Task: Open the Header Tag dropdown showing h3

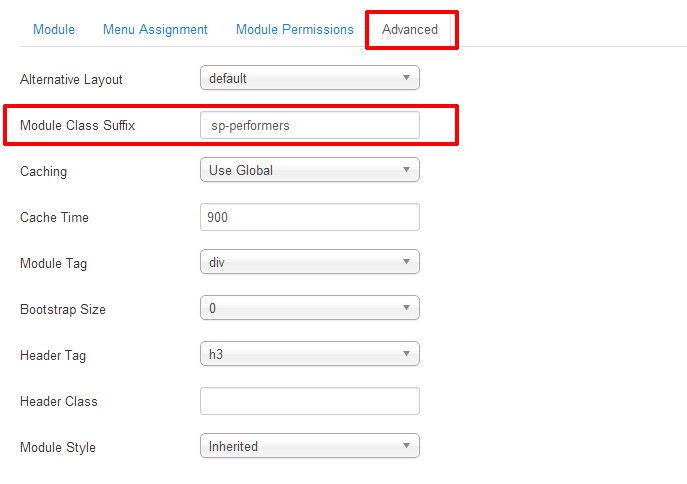Action: [310, 355]
